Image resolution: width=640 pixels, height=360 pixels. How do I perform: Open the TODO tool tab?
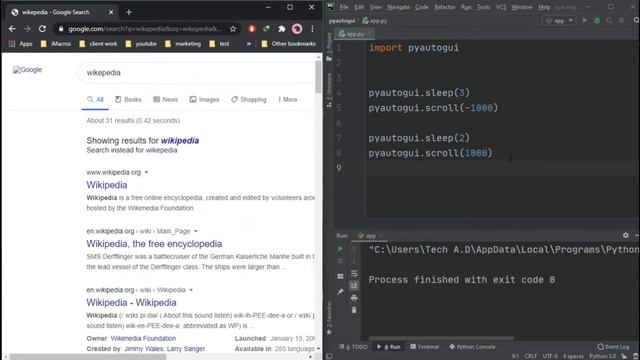click(x=353, y=347)
